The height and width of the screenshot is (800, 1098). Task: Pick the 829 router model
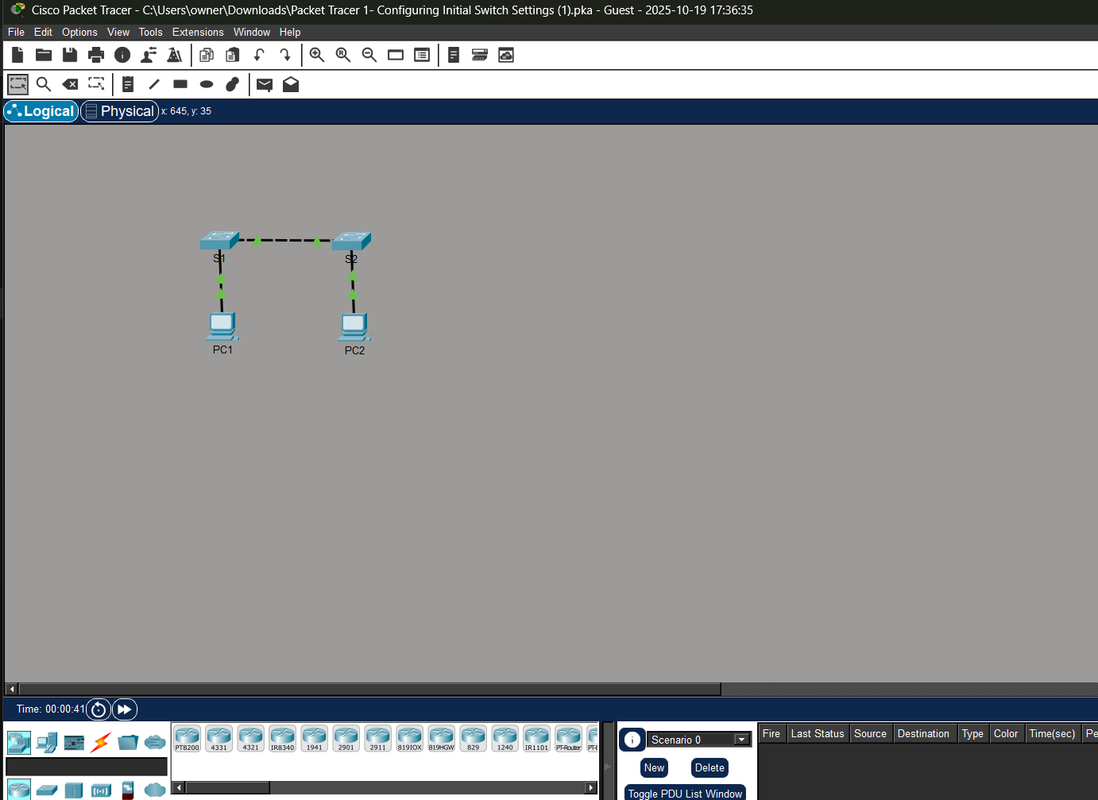click(473, 738)
